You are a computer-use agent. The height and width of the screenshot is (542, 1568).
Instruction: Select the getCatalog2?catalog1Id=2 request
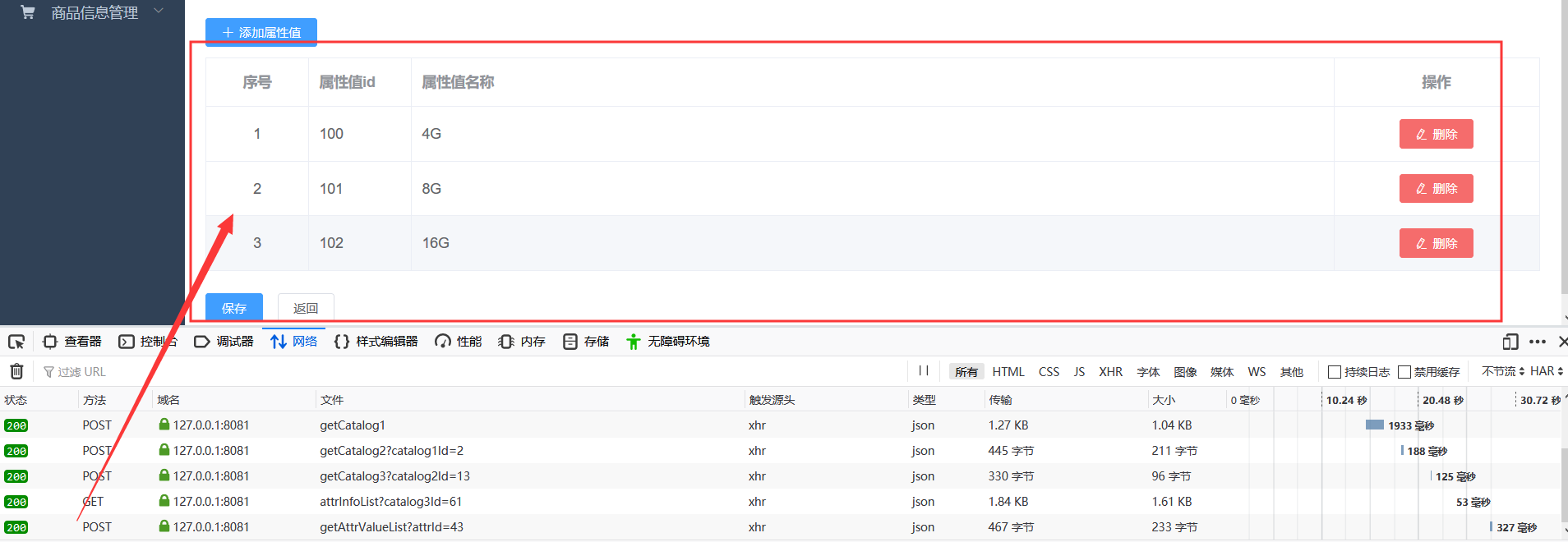point(781,451)
